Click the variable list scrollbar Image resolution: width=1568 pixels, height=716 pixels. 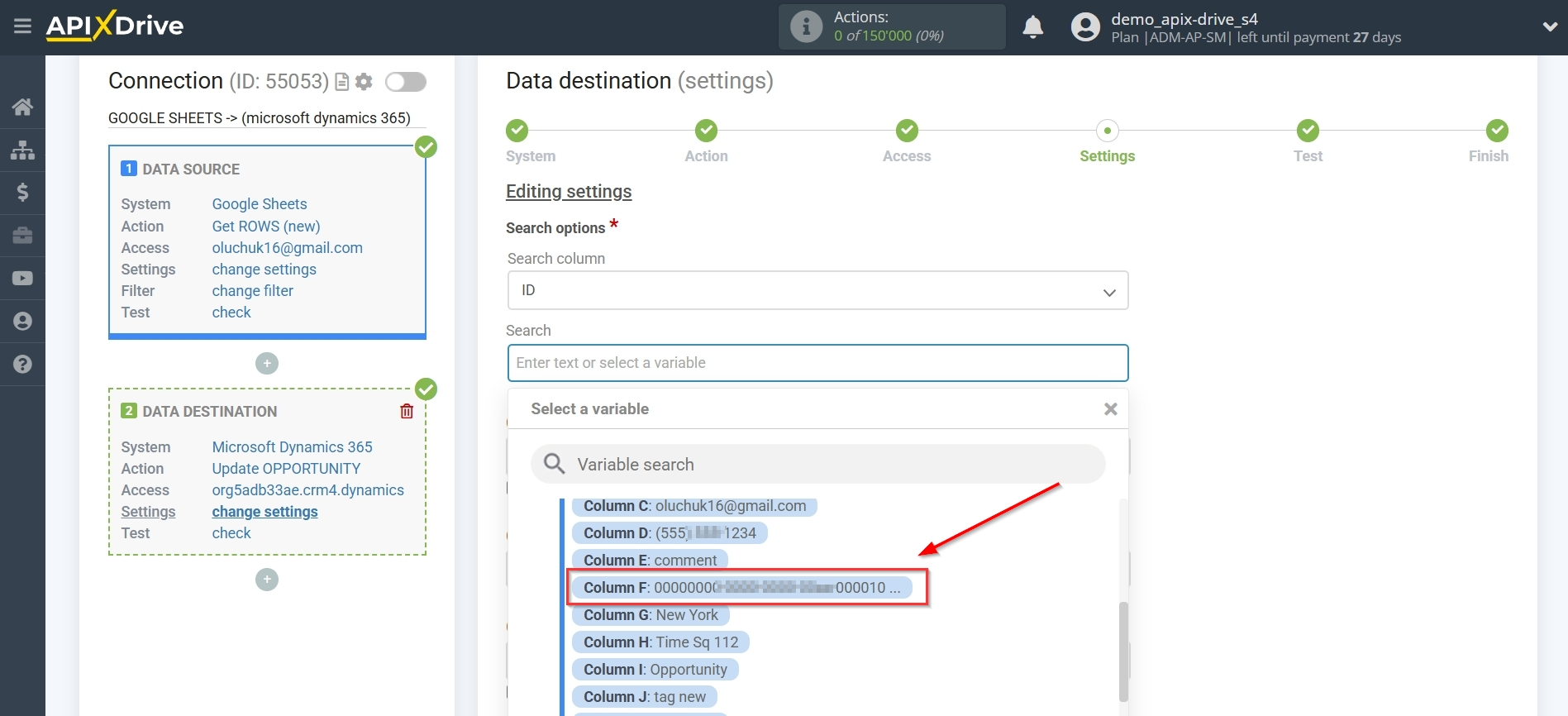tap(1123, 652)
